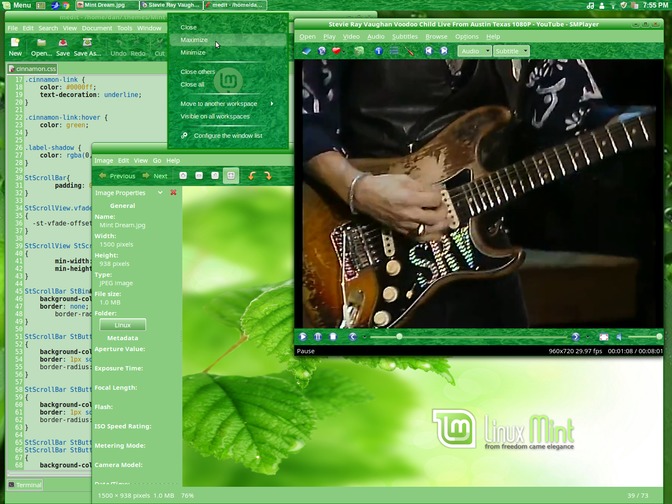This screenshot has width=672, height=504.
Task: Open the Audio track dropdown in SMPlayer
Action: tap(474, 51)
